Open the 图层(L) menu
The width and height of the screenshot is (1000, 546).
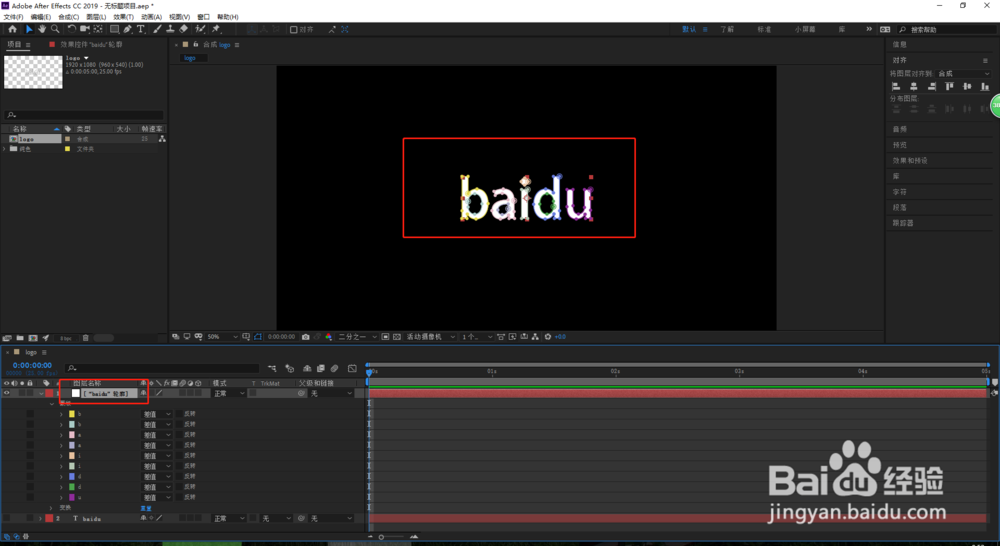click(96, 17)
